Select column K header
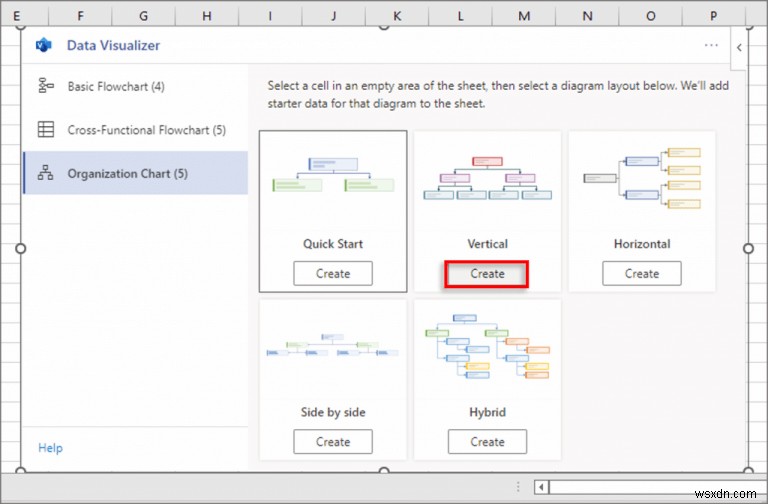Image resolution: width=768 pixels, height=504 pixels. click(397, 16)
